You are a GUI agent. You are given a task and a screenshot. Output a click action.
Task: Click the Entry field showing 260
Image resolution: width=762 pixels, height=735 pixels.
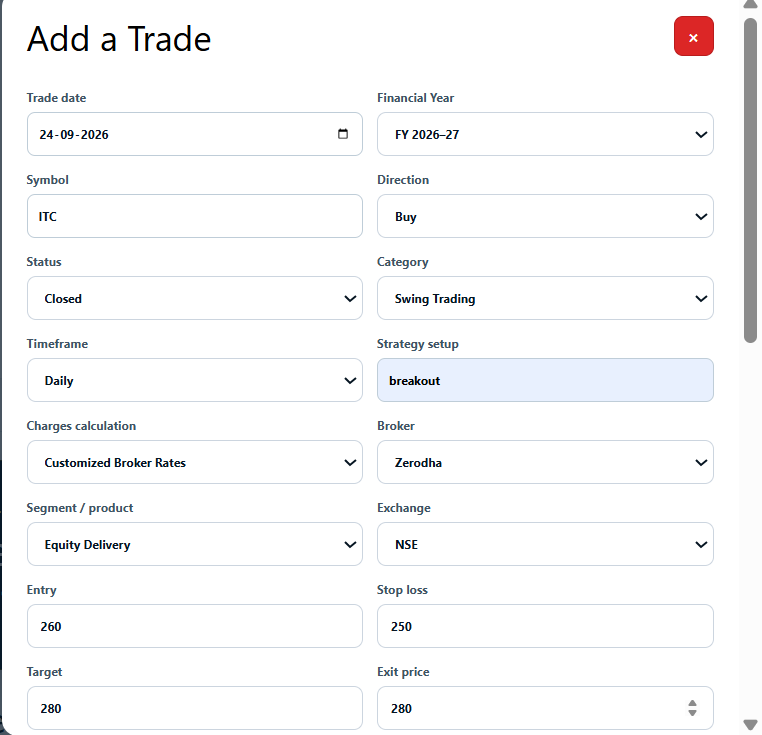tap(194, 626)
